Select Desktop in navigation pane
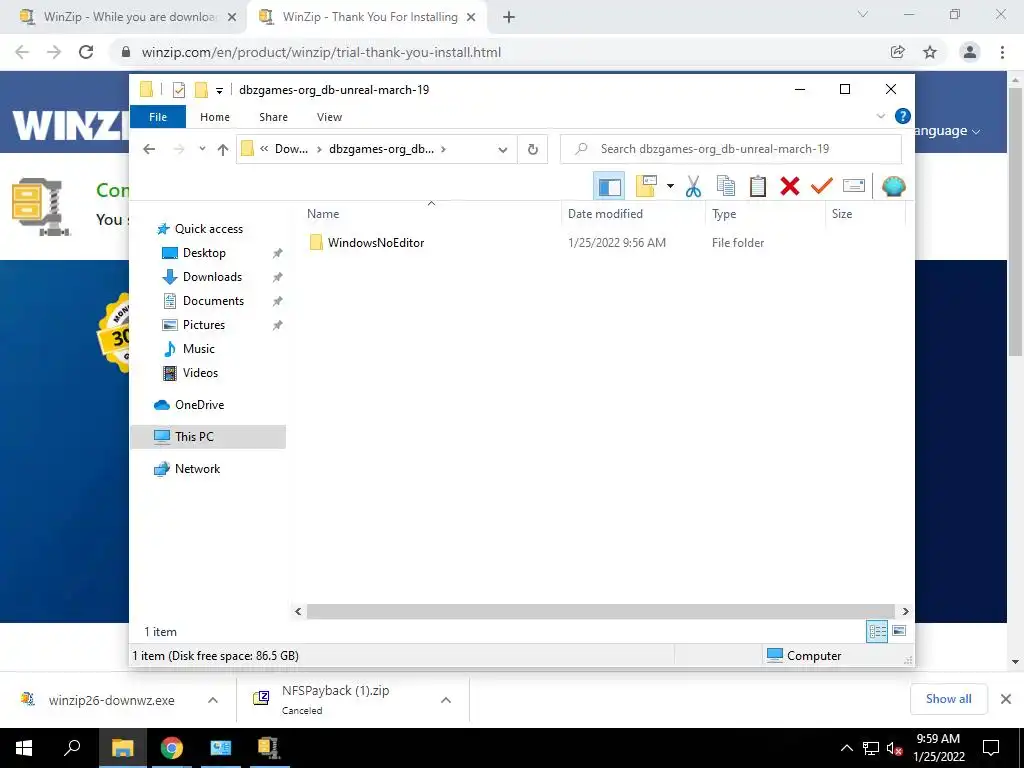Screen dimensions: 1024x768 pyautogui.click(x=204, y=253)
